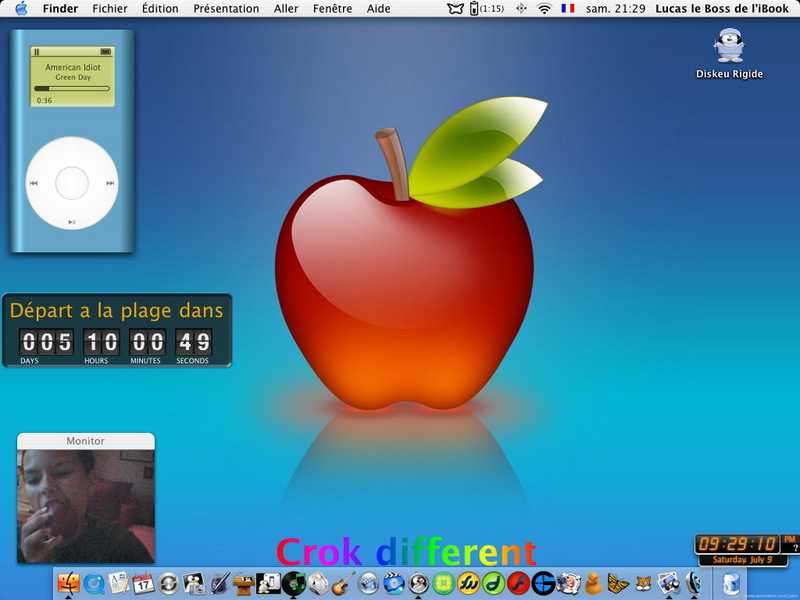Launch Dreamweaver from the Dock
The width and height of the screenshot is (800, 600).
(493, 583)
